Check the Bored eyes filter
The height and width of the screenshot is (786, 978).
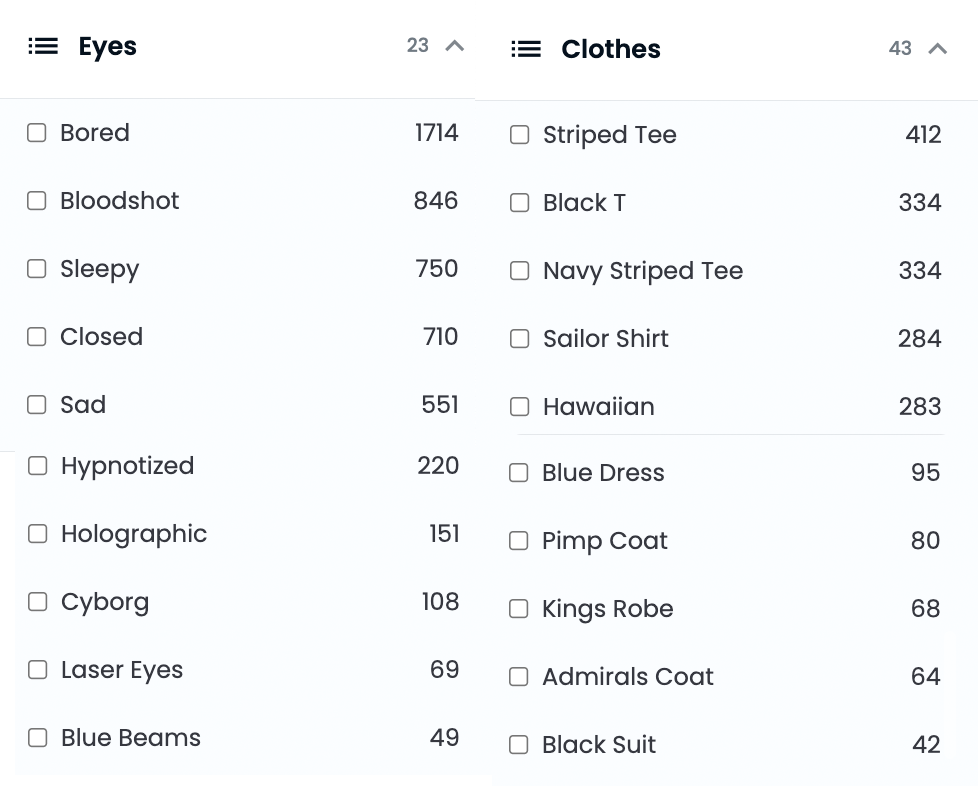(x=37, y=133)
